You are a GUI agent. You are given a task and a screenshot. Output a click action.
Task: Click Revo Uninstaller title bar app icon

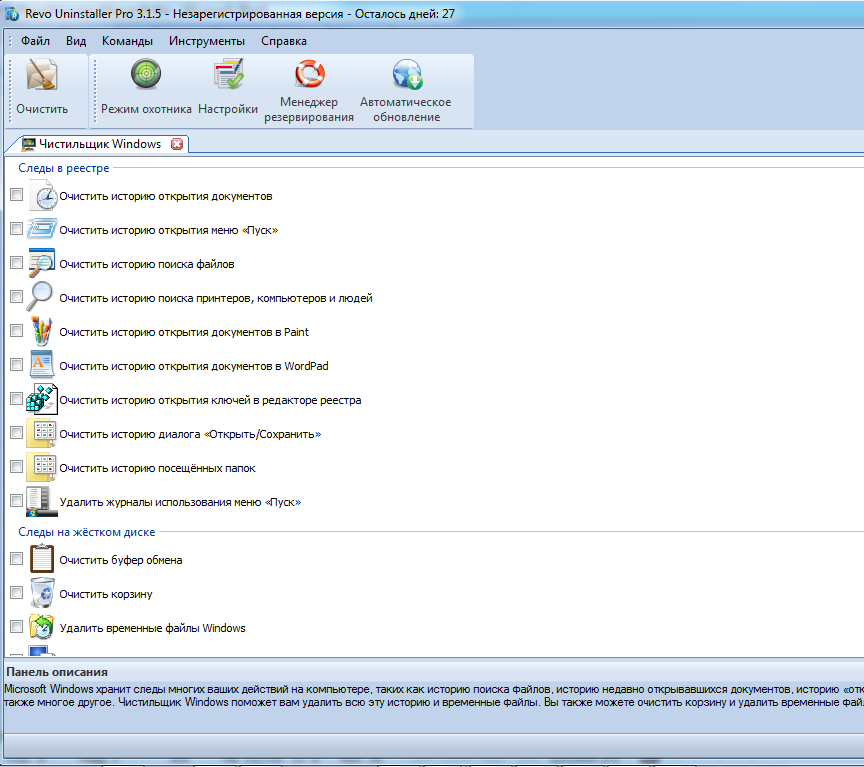12,14
